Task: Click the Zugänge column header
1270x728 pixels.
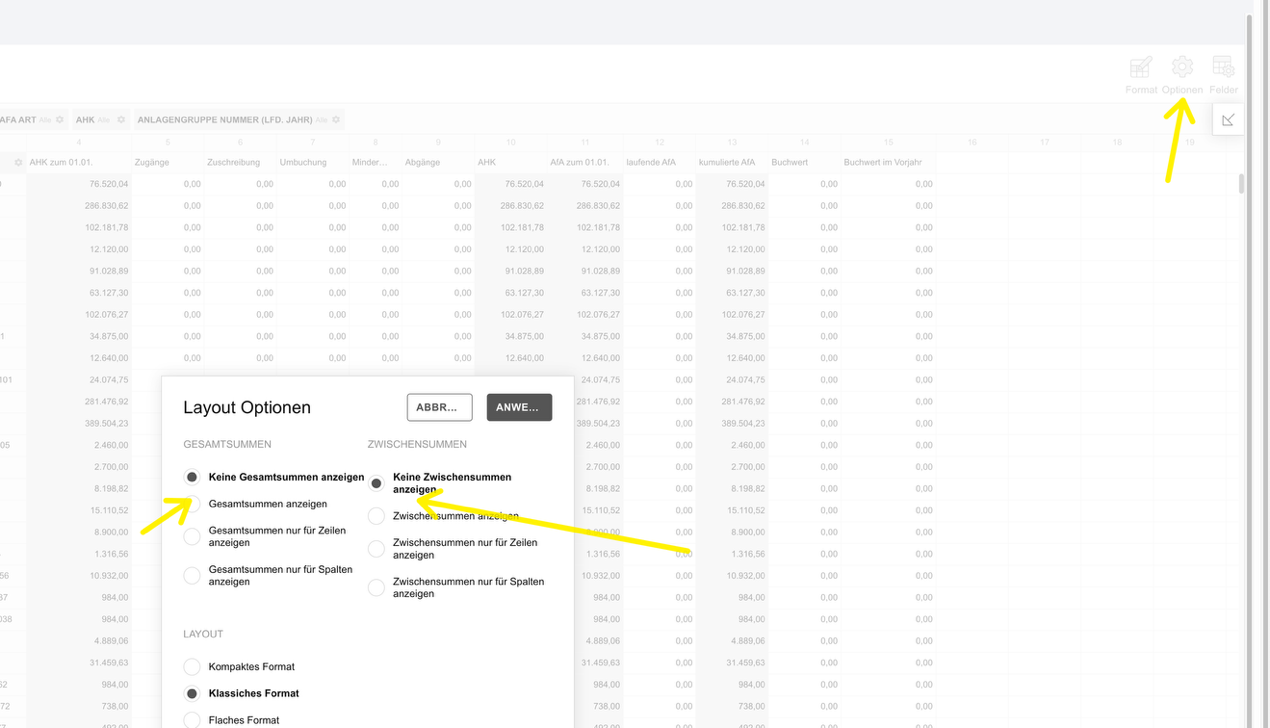Action: 152,162
